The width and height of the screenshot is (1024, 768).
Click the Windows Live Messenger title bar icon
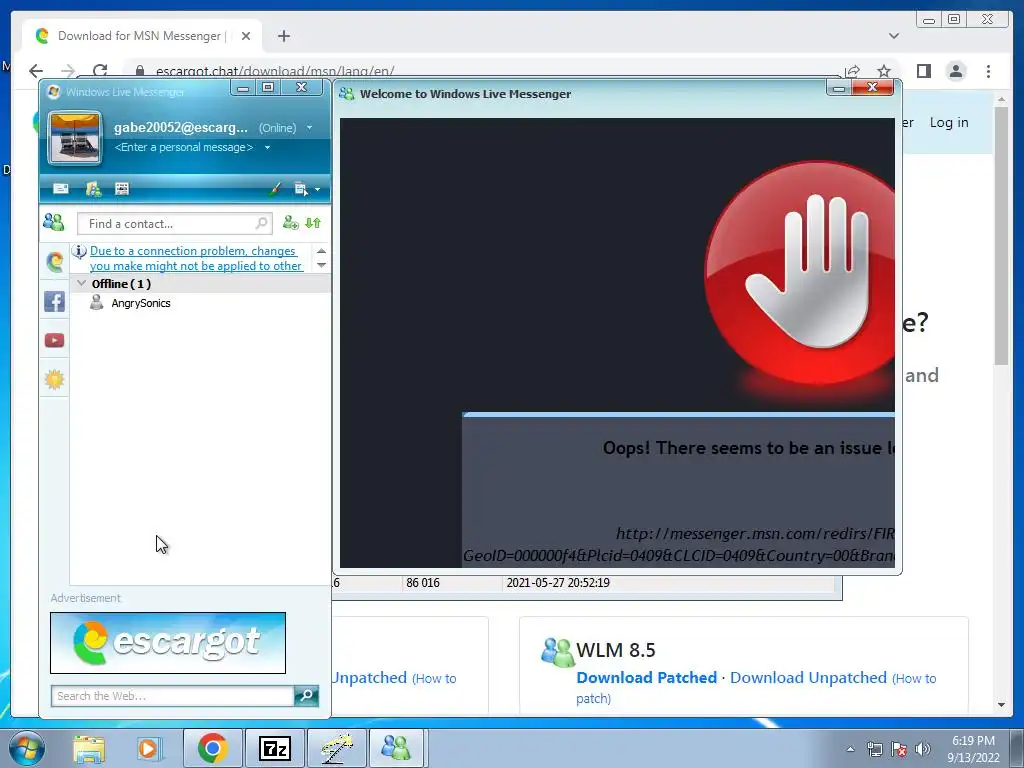coord(54,92)
